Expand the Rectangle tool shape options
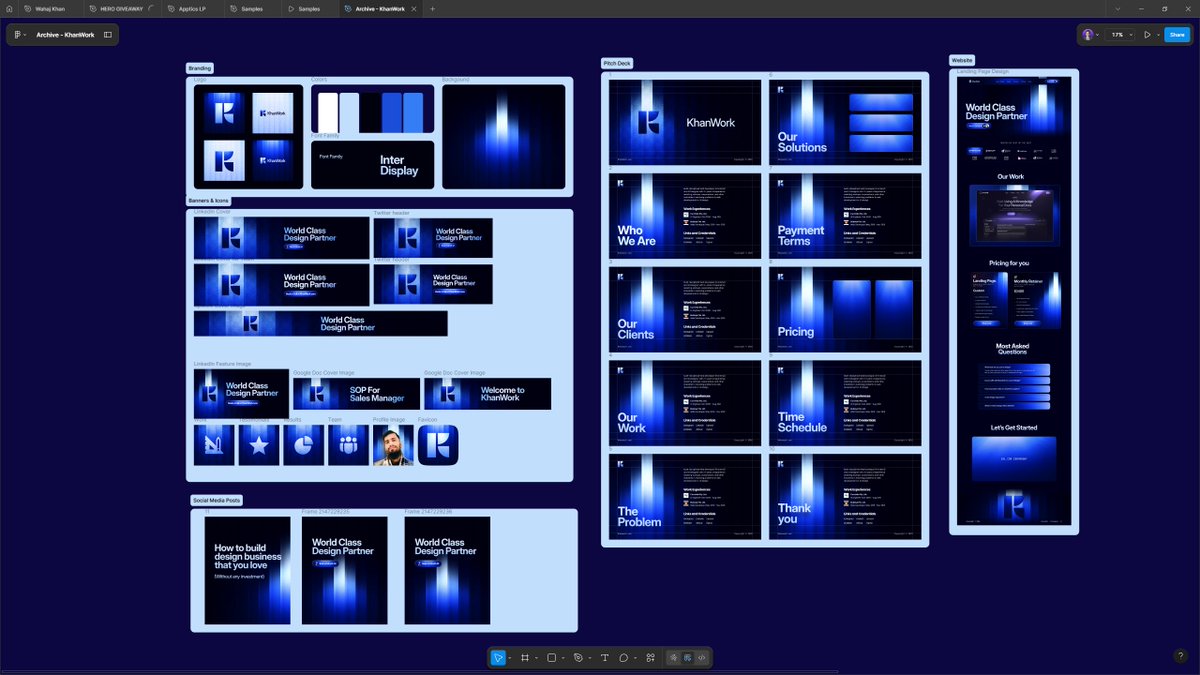 [x=563, y=658]
